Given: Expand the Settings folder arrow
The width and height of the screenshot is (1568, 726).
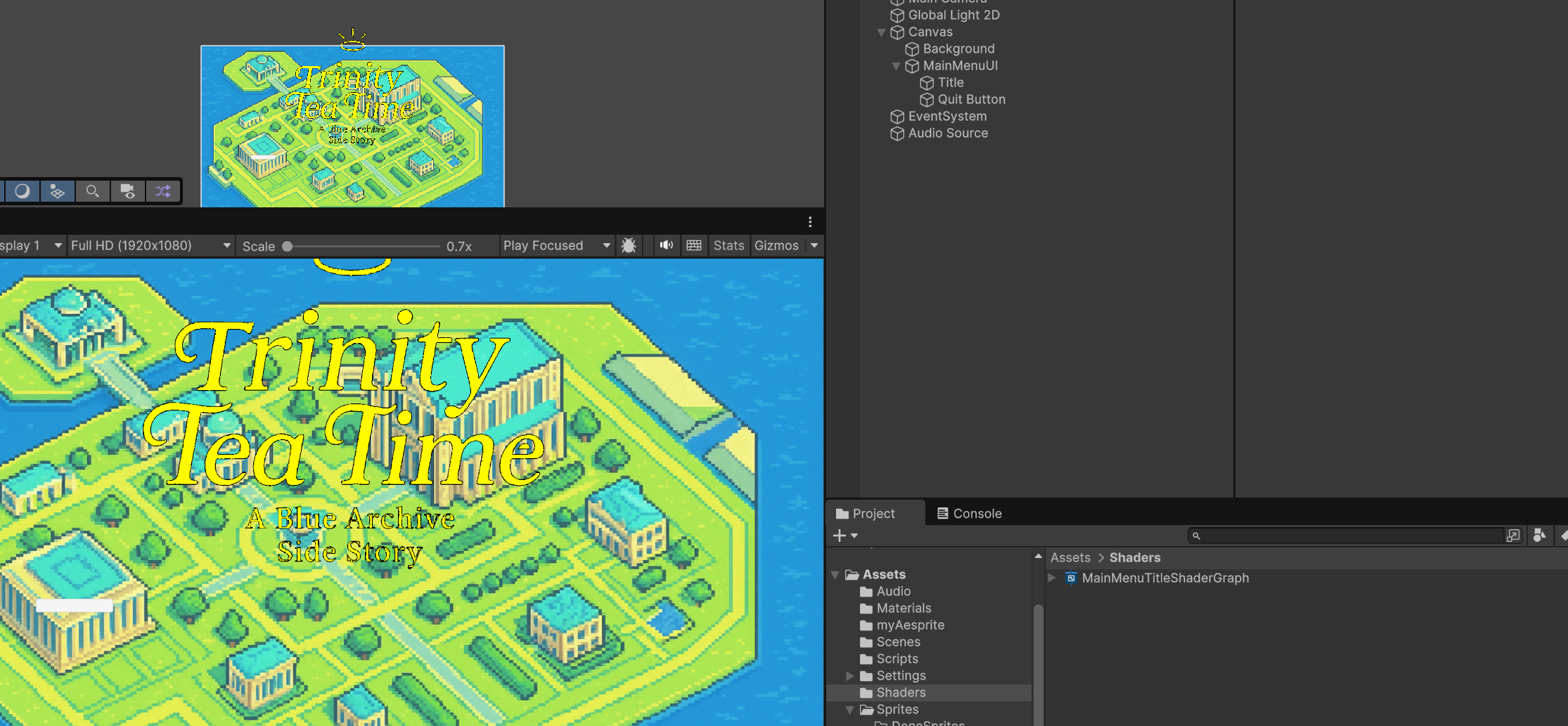Looking at the screenshot, I should point(849,676).
